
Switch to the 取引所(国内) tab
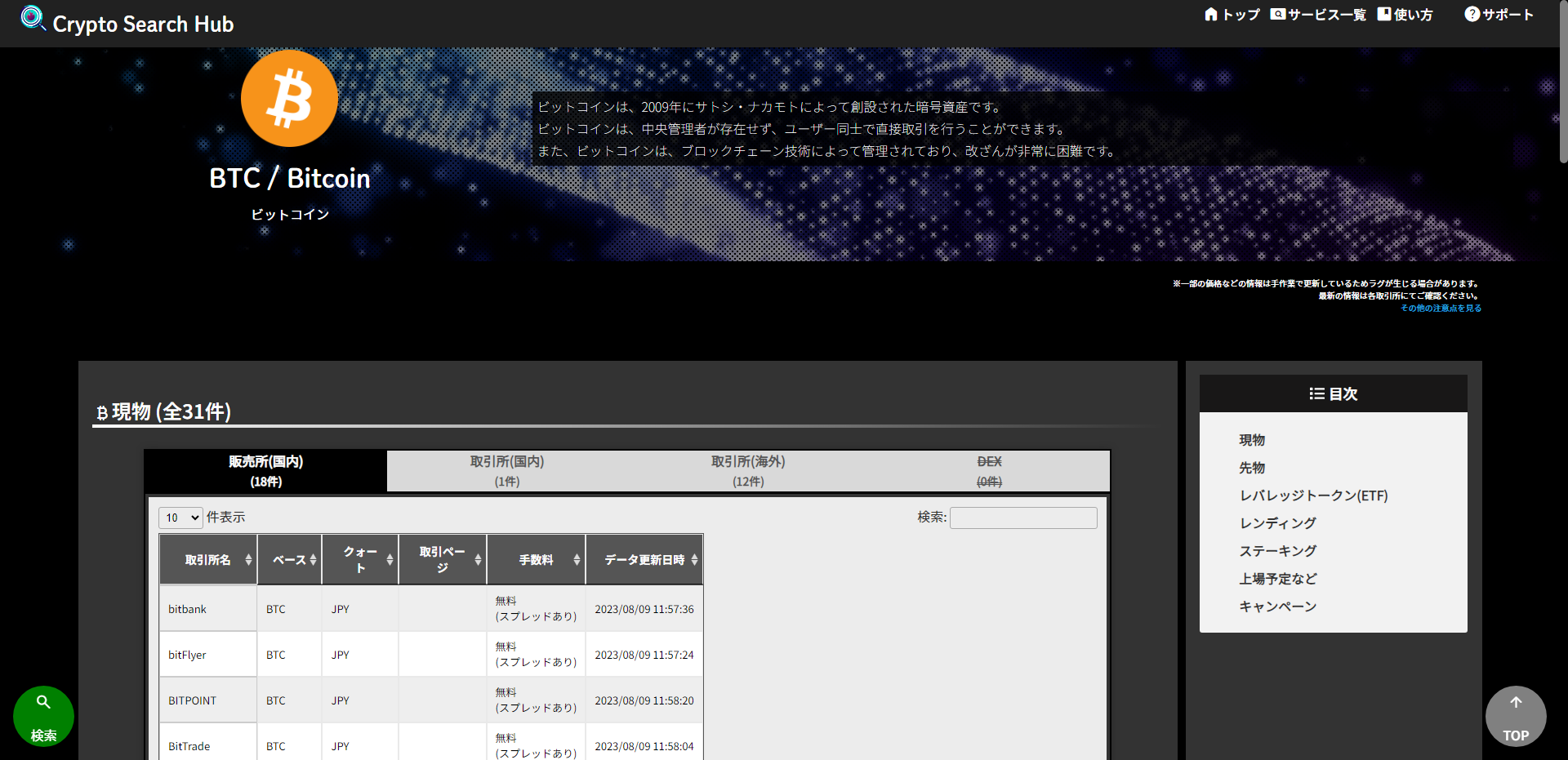507,471
